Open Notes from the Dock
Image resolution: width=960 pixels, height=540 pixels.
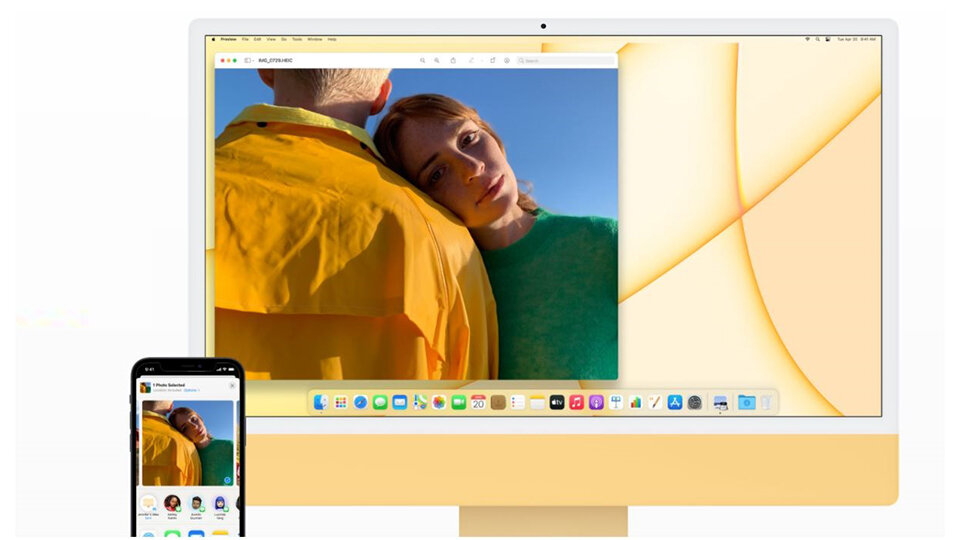[537, 402]
